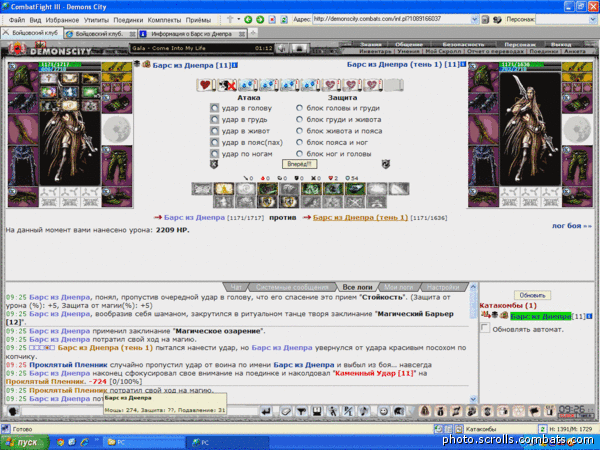
Task: Click the Windows пуск start button
Action: [25, 442]
